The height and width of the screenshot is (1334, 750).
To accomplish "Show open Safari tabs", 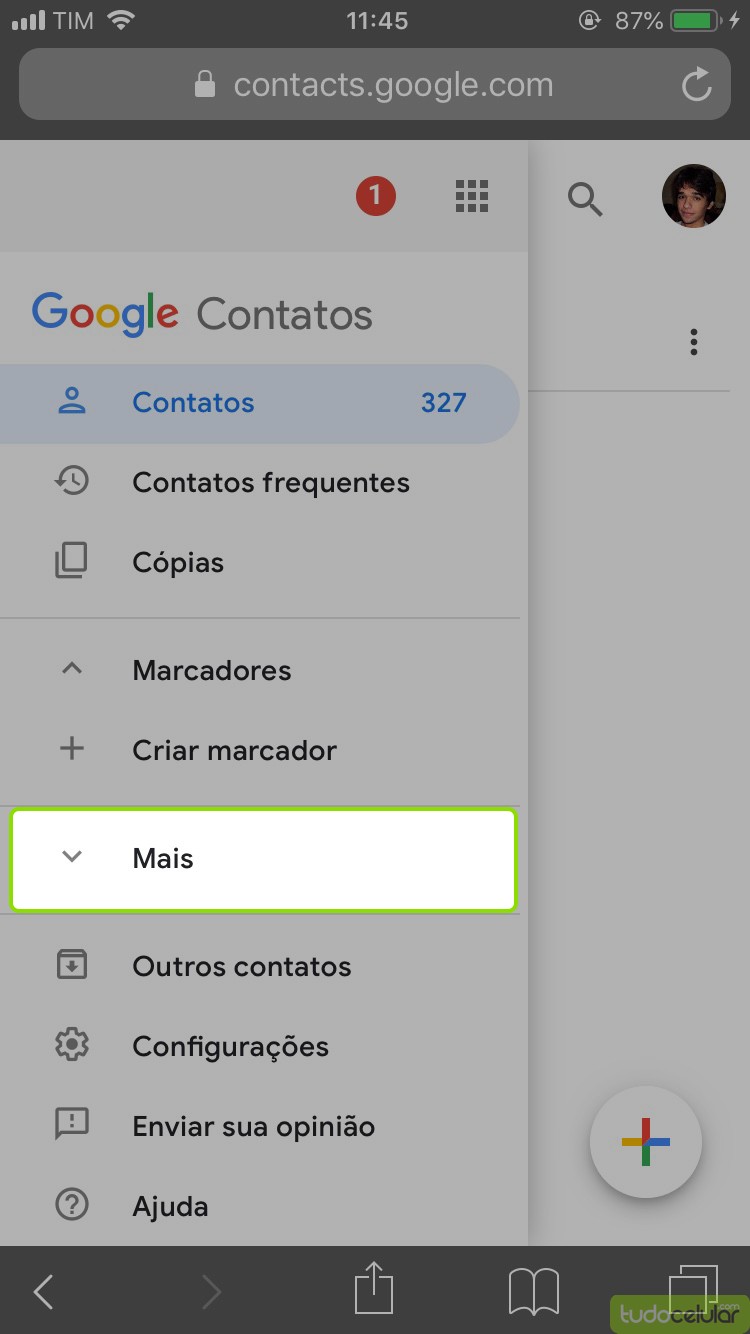I will (691, 1289).
